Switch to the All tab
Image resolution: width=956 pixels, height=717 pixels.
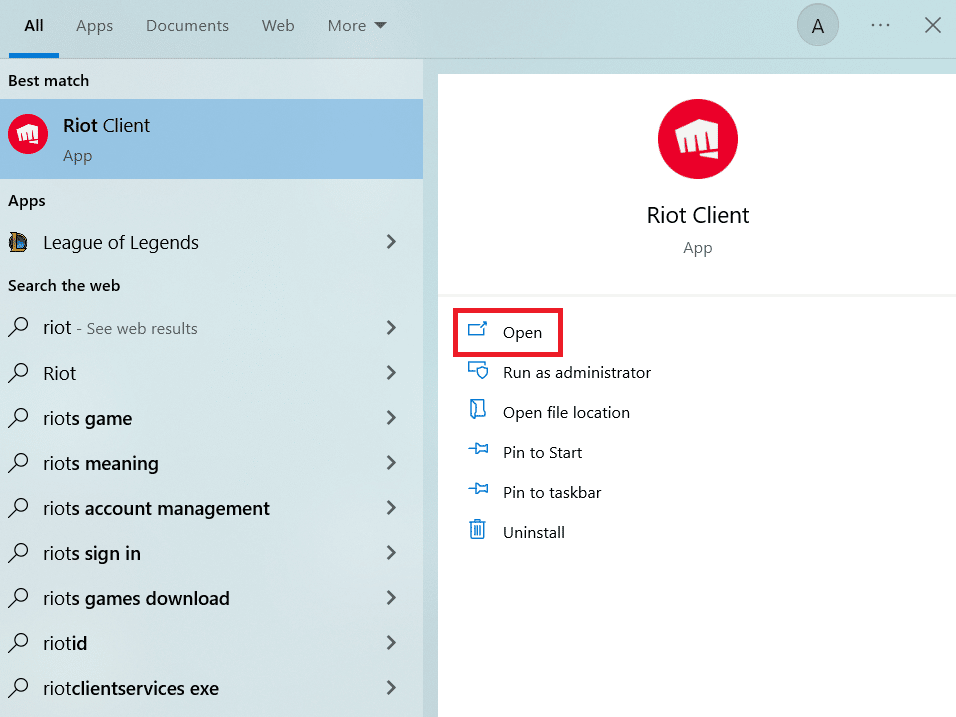pyautogui.click(x=34, y=26)
